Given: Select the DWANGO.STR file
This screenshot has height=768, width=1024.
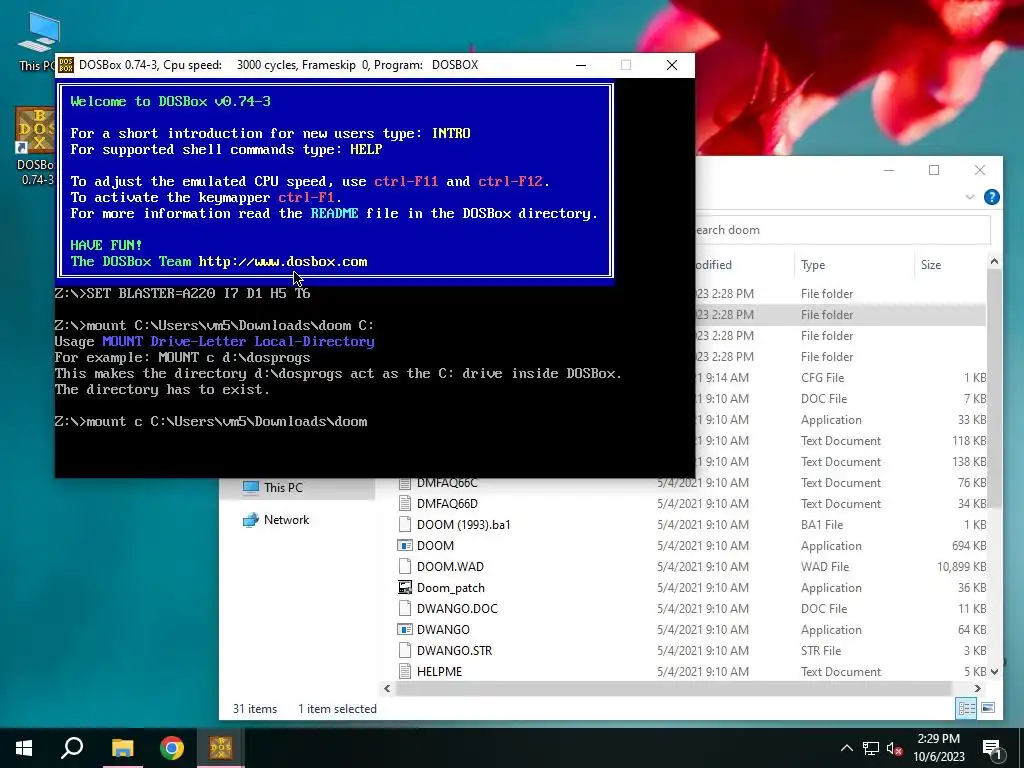Looking at the screenshot, I should click(x=455, y=650).
